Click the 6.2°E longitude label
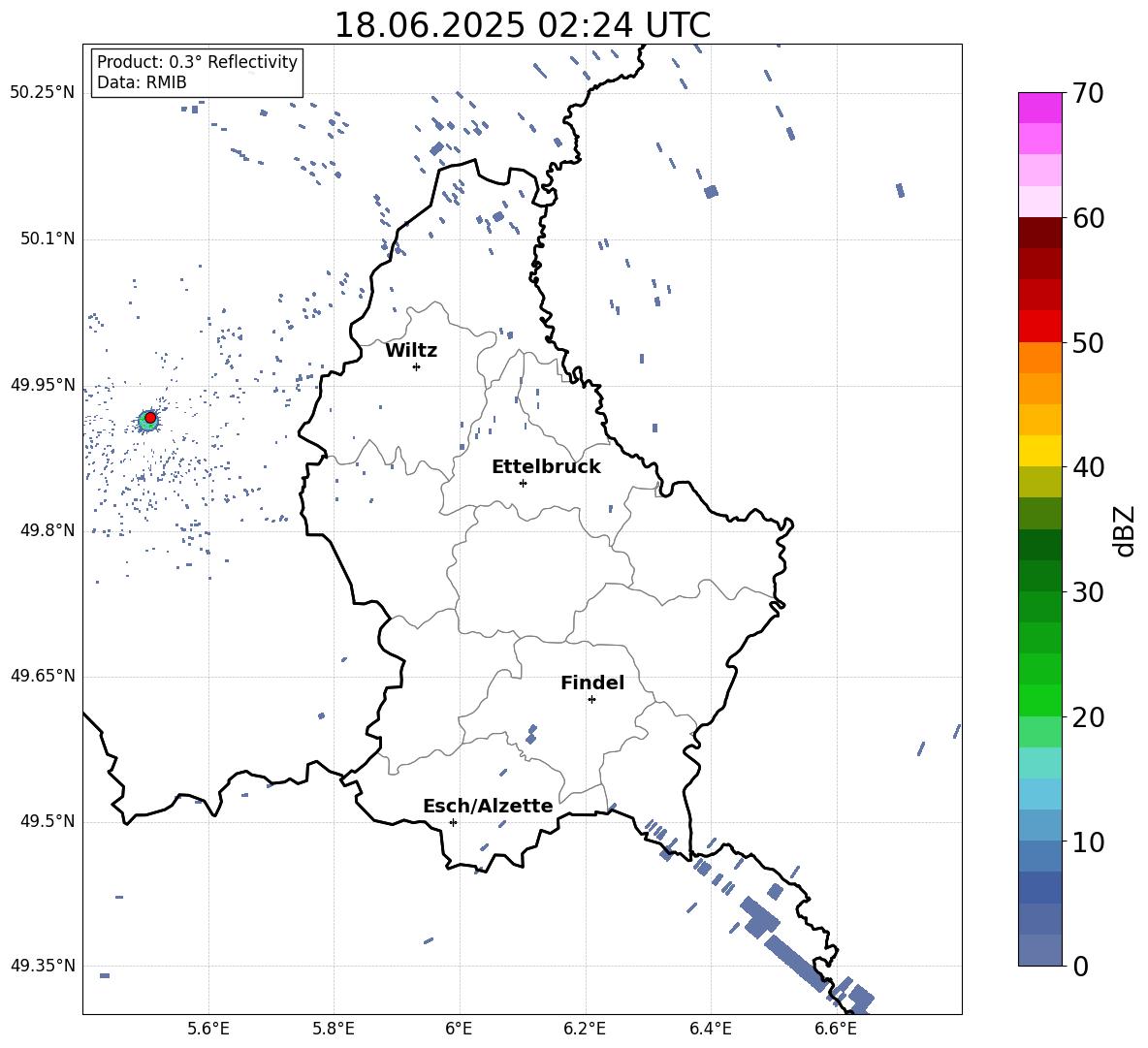 tap(585, 1029)
